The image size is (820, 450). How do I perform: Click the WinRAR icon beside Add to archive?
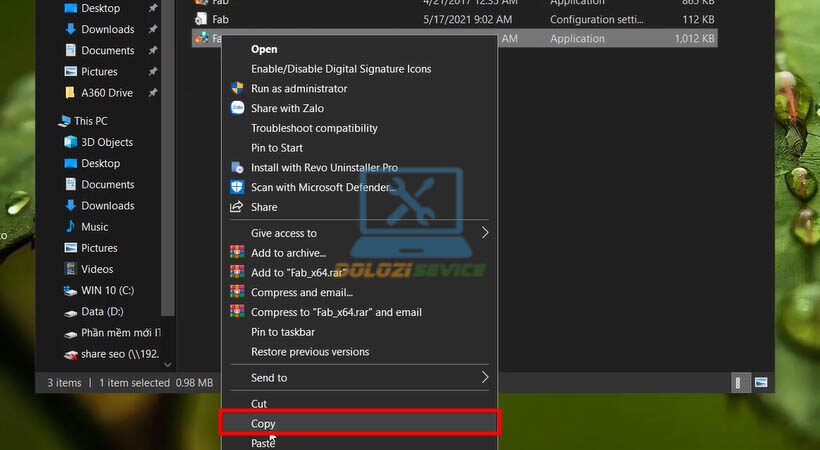(x=237, y=253)
